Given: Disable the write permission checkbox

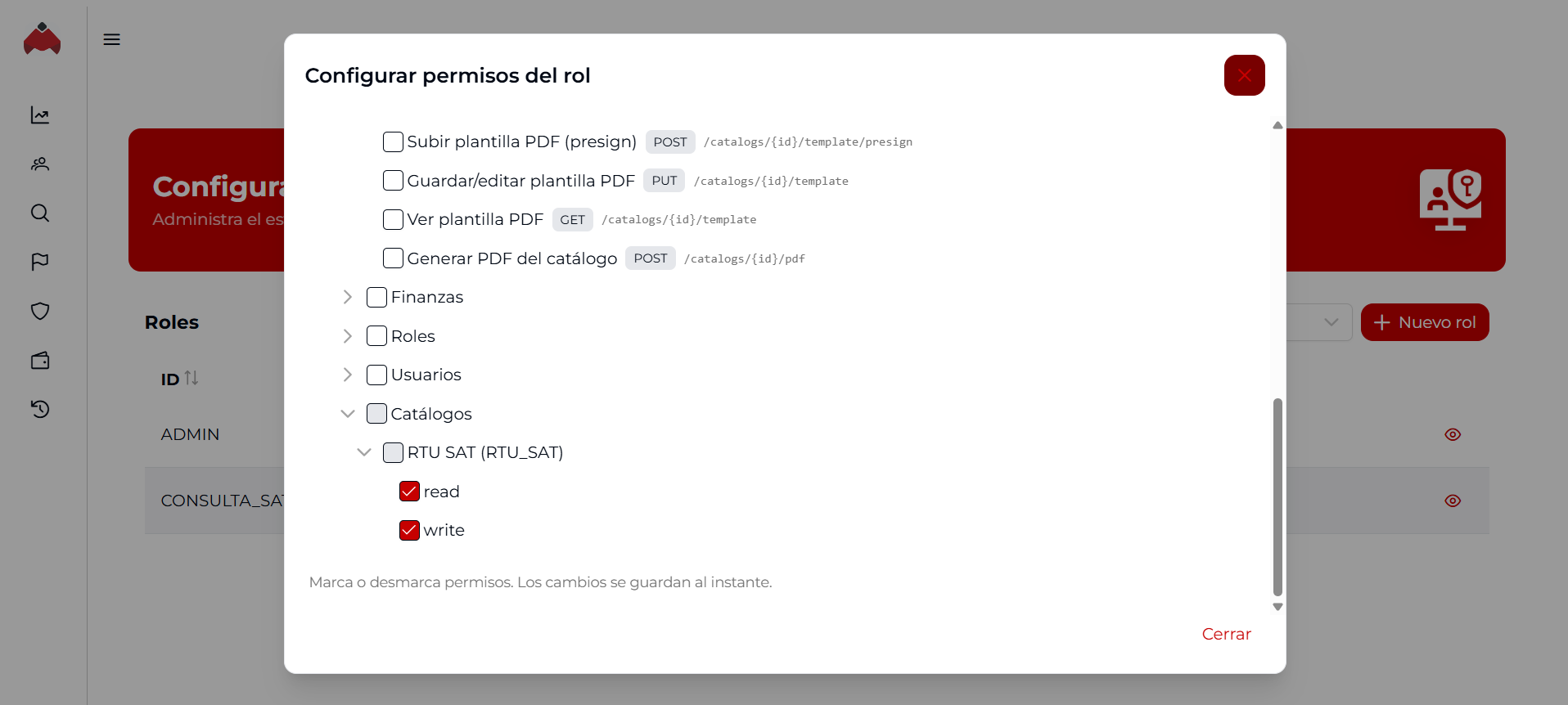Looking at the screenshot, I should pos(409,530).
